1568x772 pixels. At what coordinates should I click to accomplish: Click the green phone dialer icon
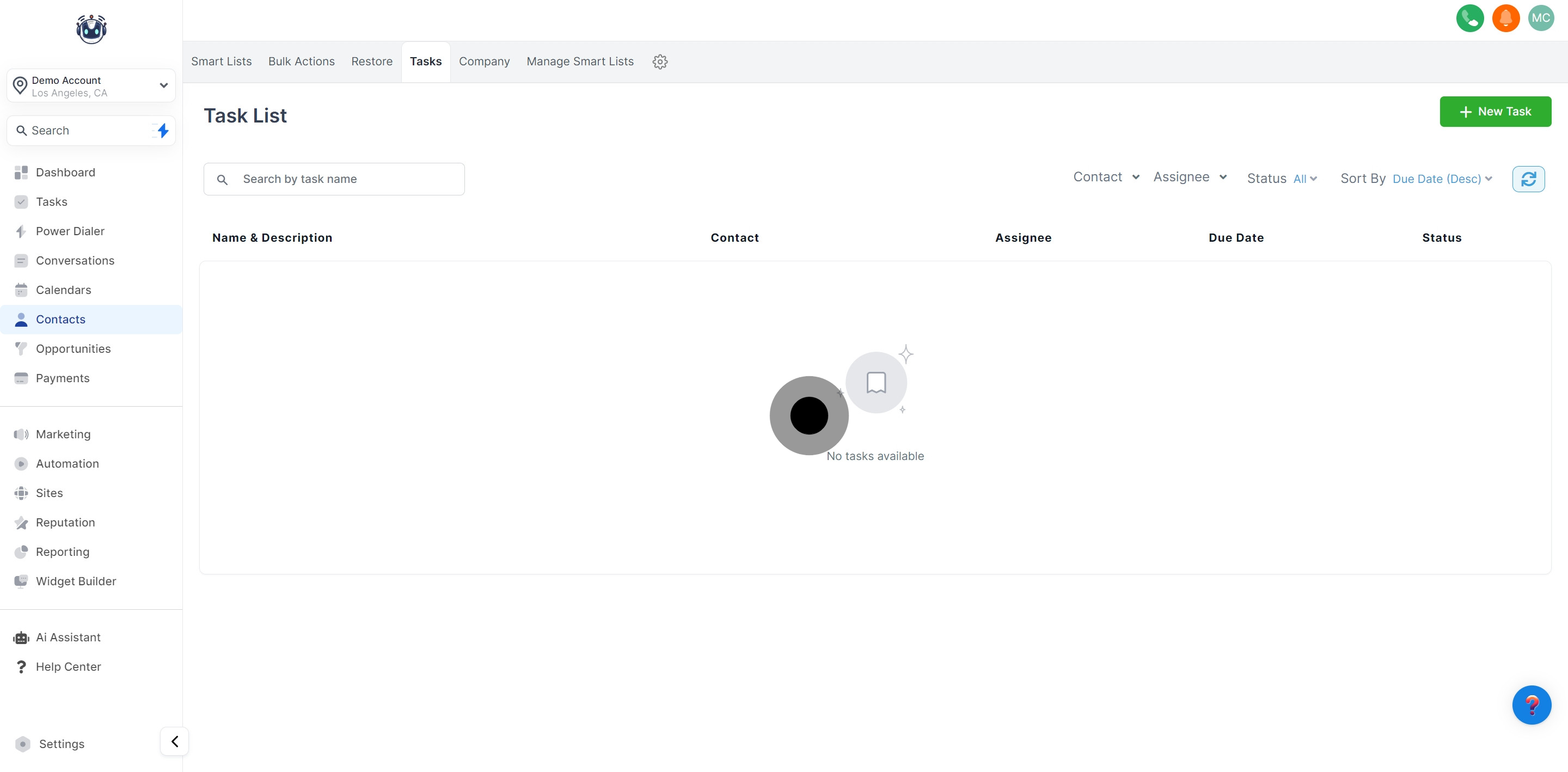coord(1469,19)
